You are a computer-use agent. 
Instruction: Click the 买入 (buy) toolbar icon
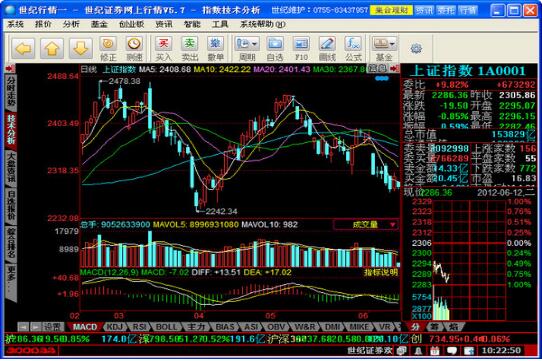pos(163,49)
